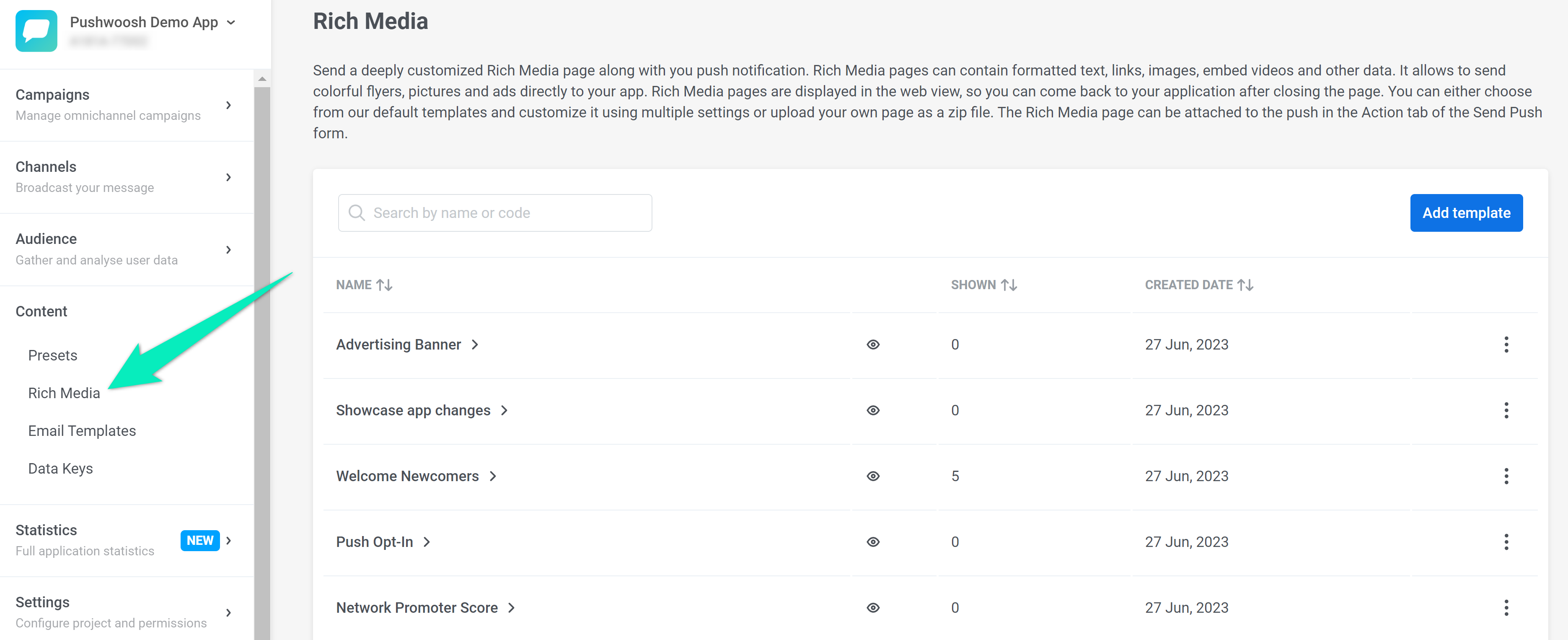Open the three-dot menu for Showcase app changes
Viewport: 1568px width, 640px height.
pyautogui.click(x=1506, y=410)
